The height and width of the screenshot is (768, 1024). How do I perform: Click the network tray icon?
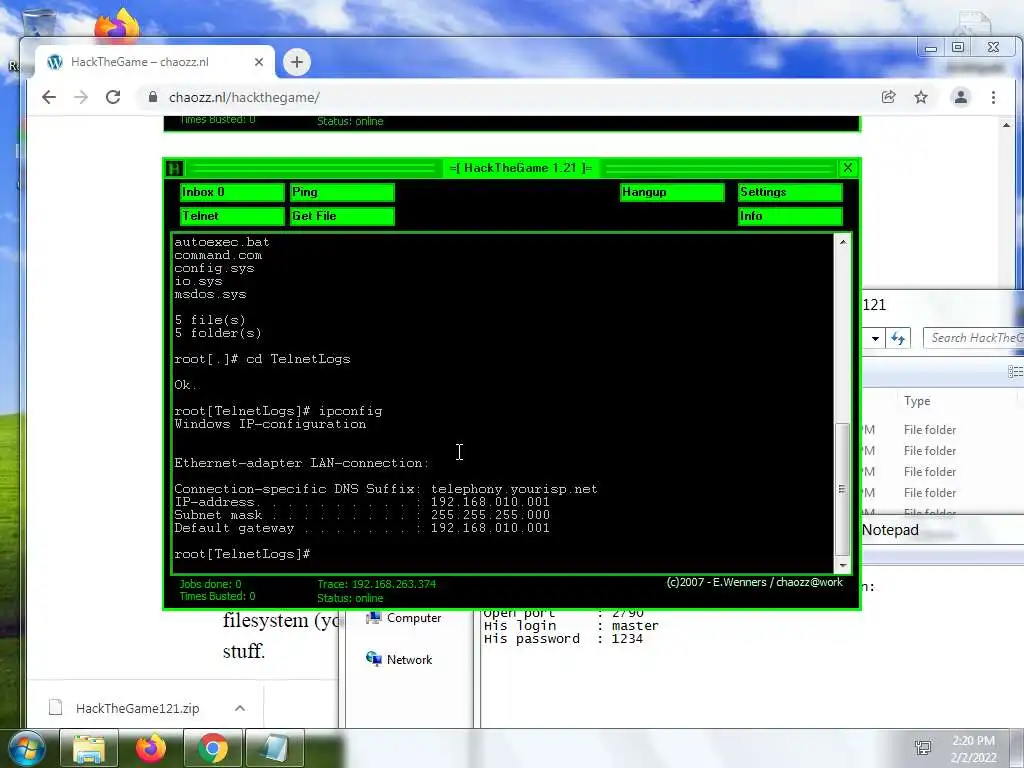click(923, 748)
